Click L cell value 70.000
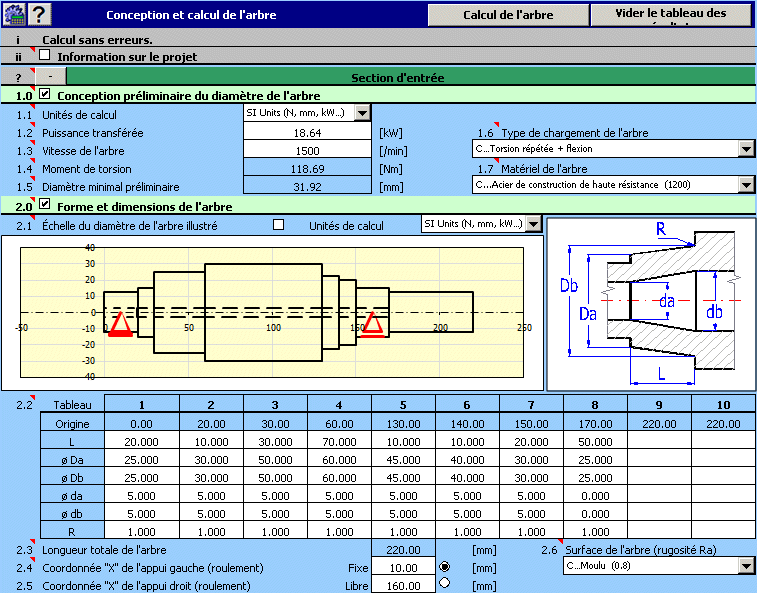 coord(339,442)
